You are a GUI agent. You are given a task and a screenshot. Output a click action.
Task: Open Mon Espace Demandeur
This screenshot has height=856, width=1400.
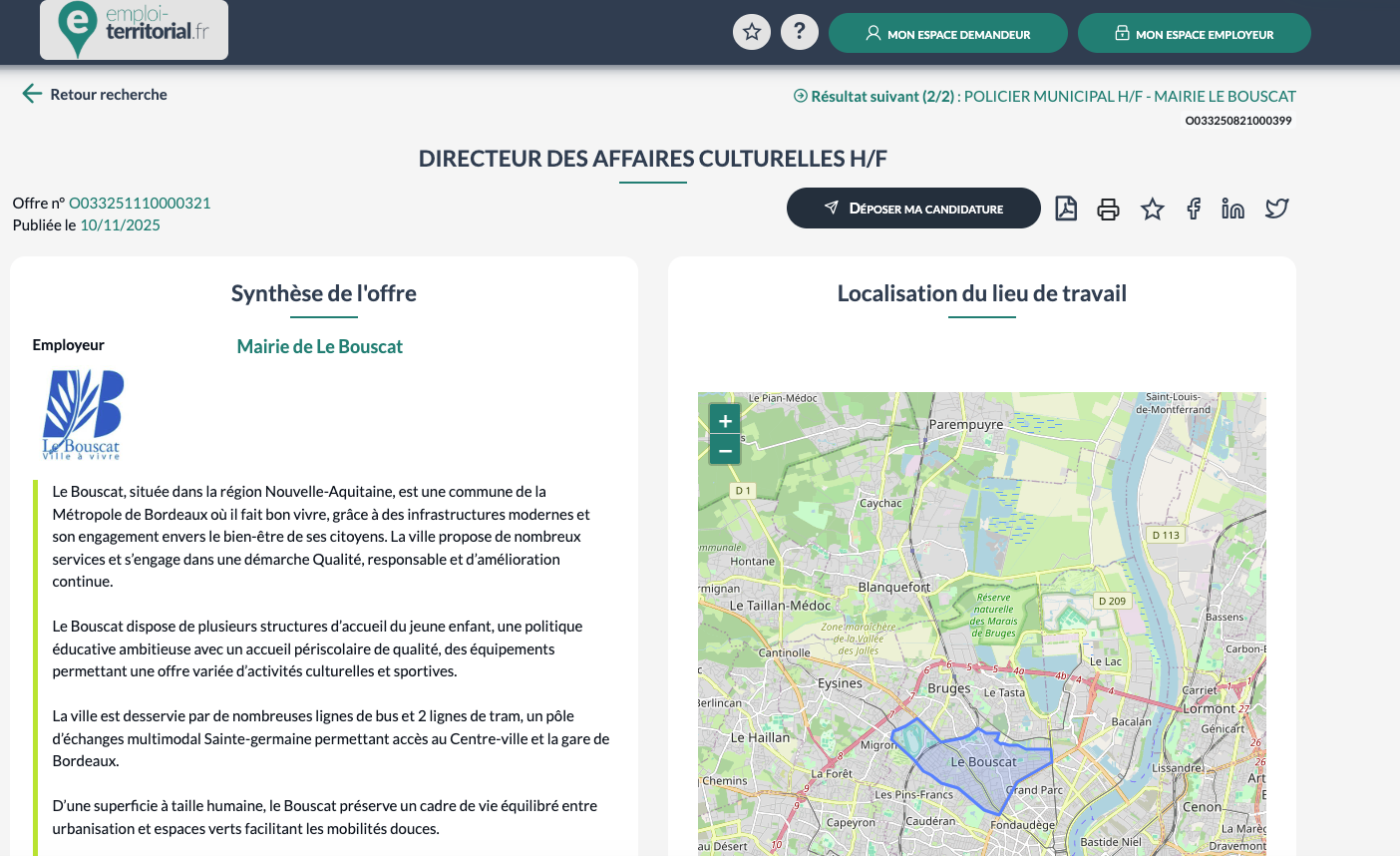[947, 33]
